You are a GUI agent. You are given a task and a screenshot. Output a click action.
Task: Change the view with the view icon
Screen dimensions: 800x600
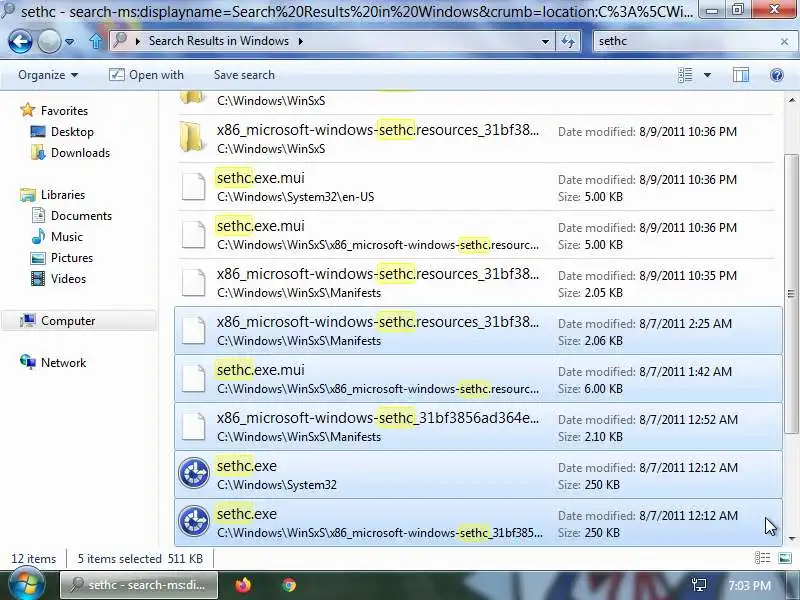tap(685, 75)
